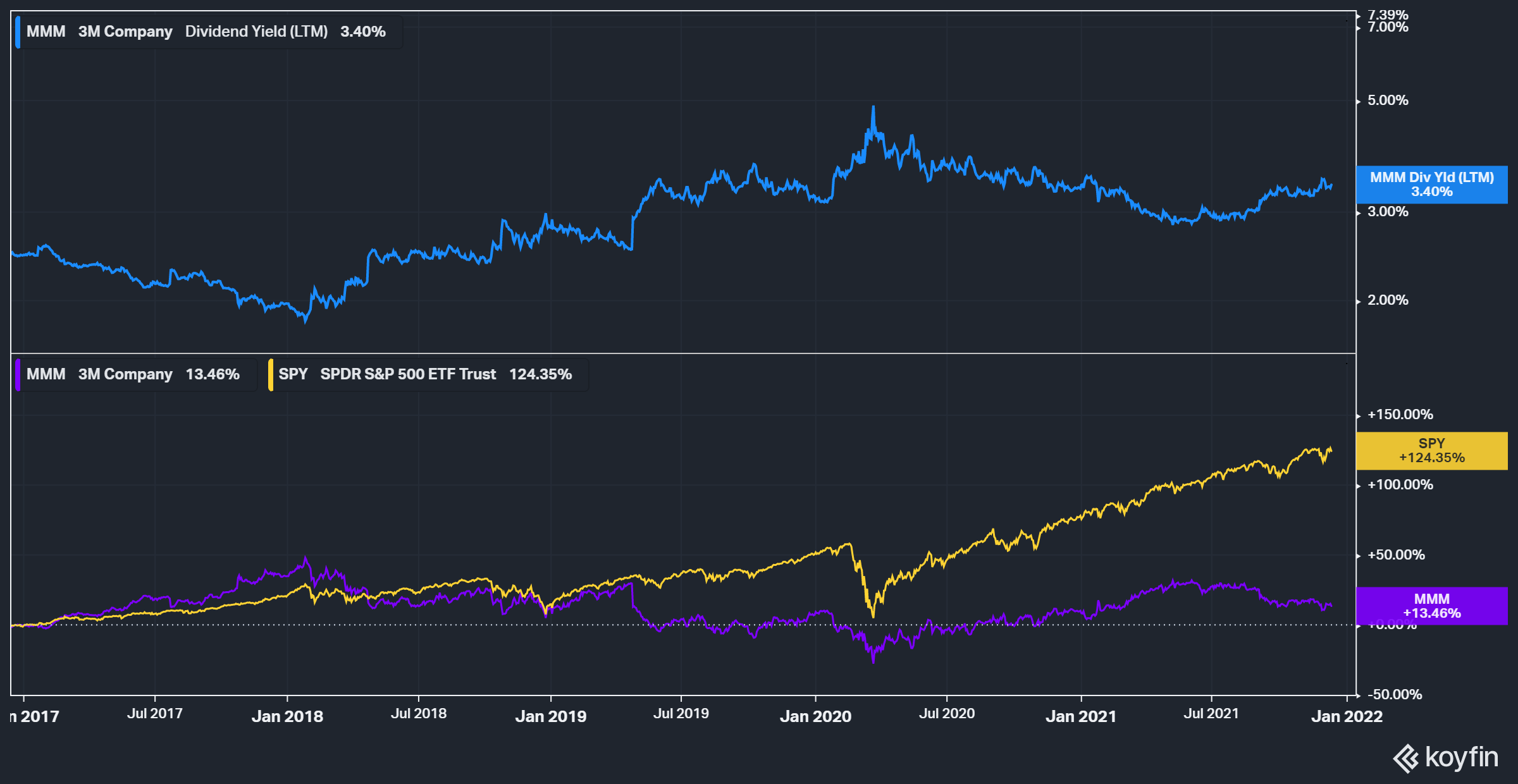The image size is (1518, 784).
Task: Click the blue MMM dividend yield color bar
Action: coord(18,32)
